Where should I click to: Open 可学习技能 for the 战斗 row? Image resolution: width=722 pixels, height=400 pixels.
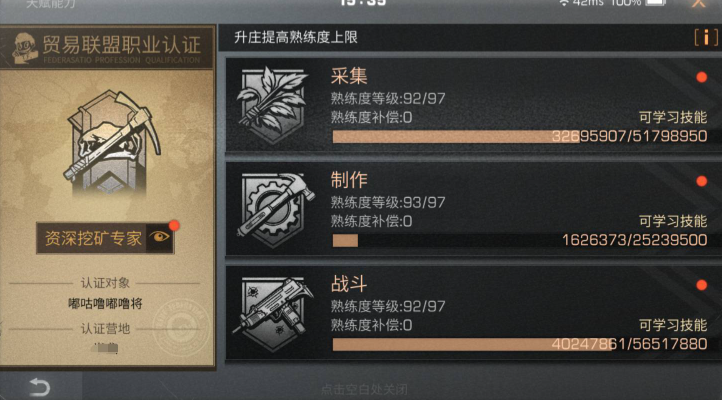tap(673, 325)
